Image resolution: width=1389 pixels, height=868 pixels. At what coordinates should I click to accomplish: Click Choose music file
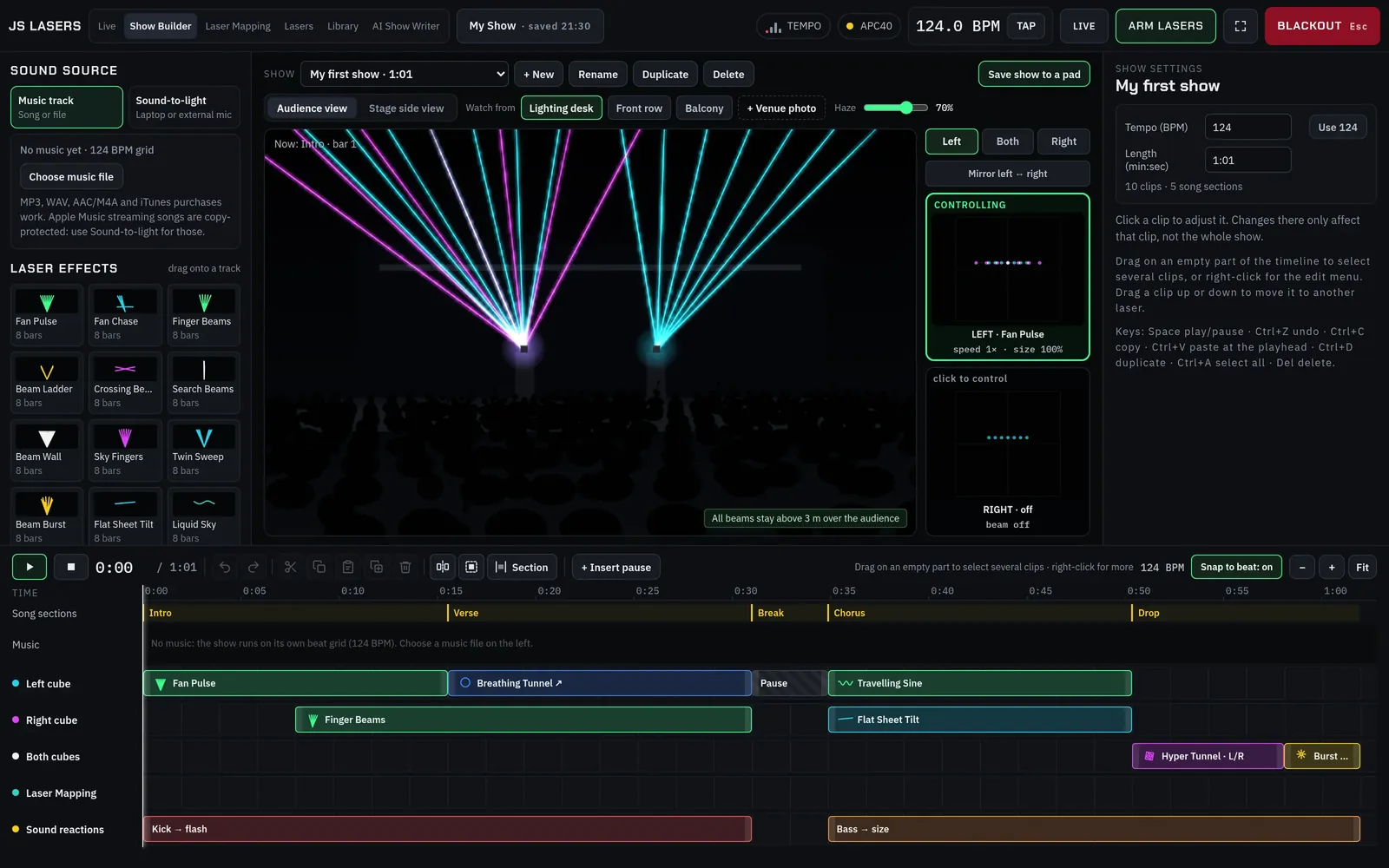pyautogui.click(x=71, y=177)
